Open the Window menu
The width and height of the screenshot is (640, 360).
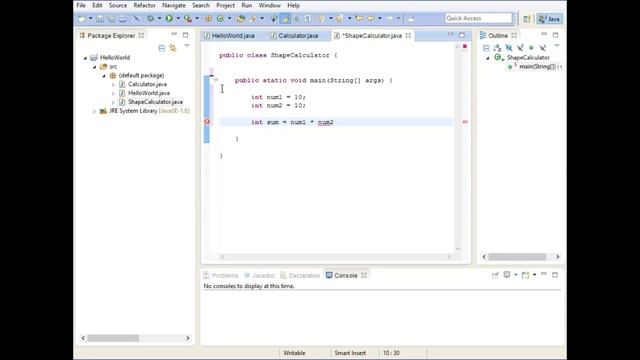(269, 5)
